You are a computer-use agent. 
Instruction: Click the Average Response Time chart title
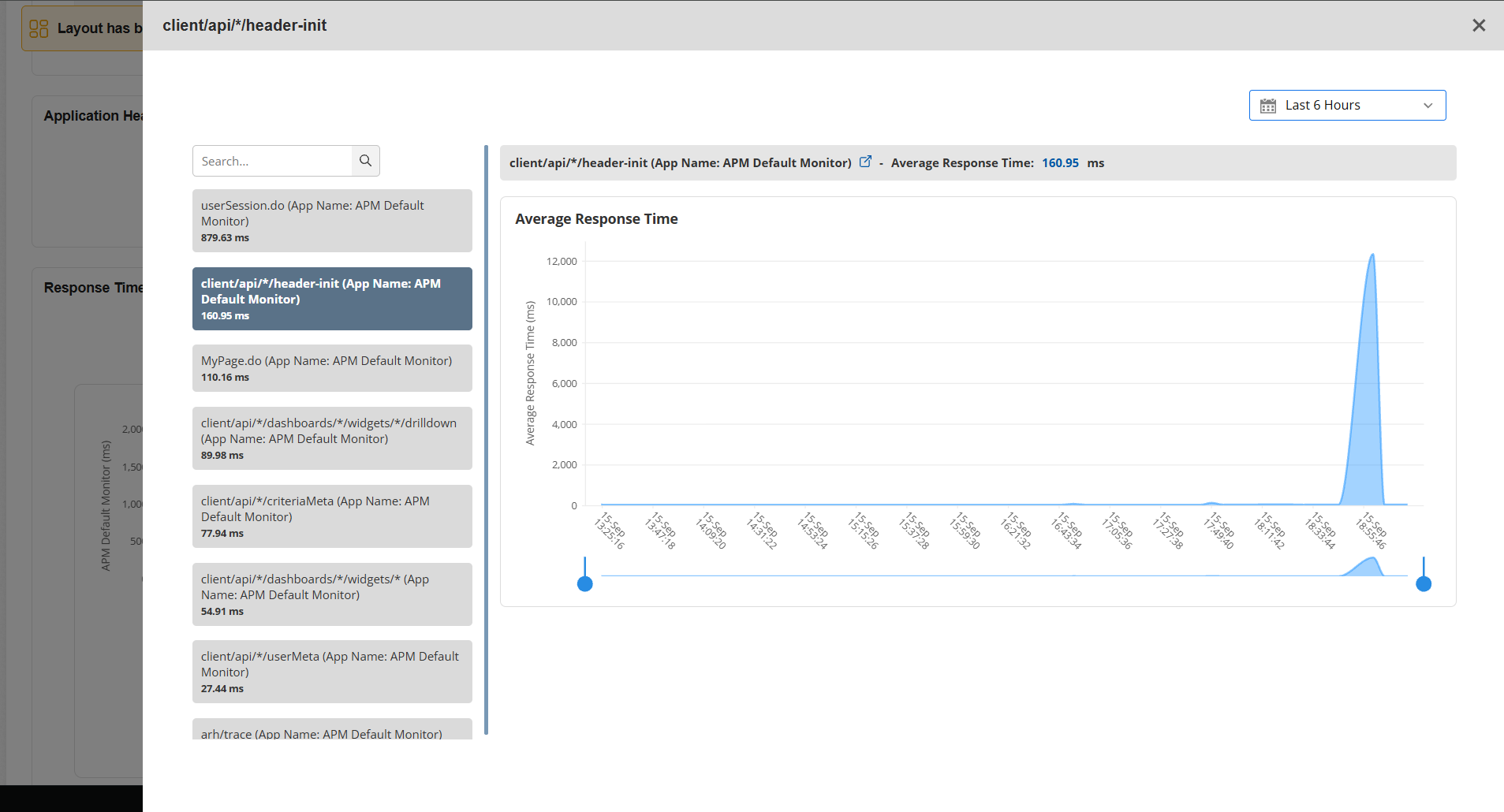click(596, 219)
